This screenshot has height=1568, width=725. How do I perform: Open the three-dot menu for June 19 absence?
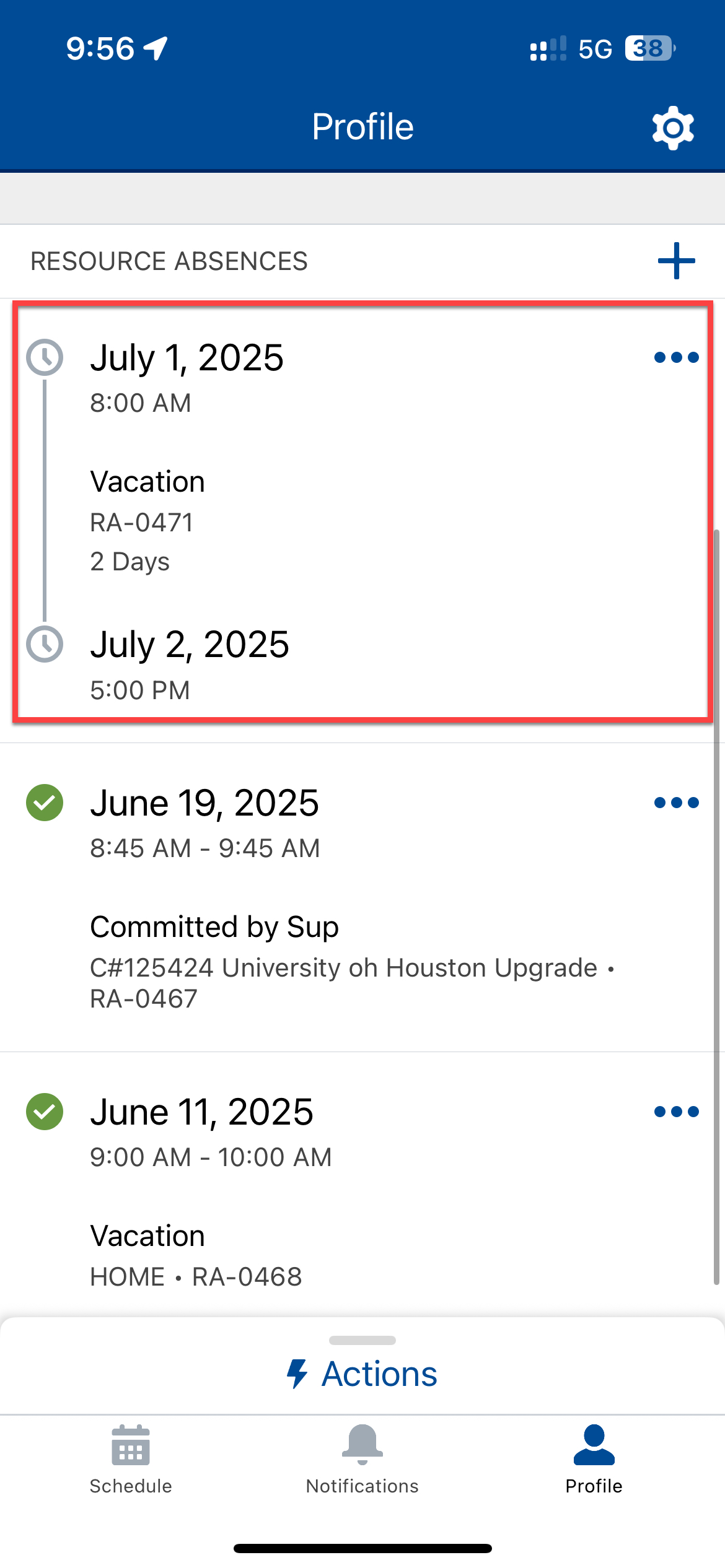tap(676, 803)
